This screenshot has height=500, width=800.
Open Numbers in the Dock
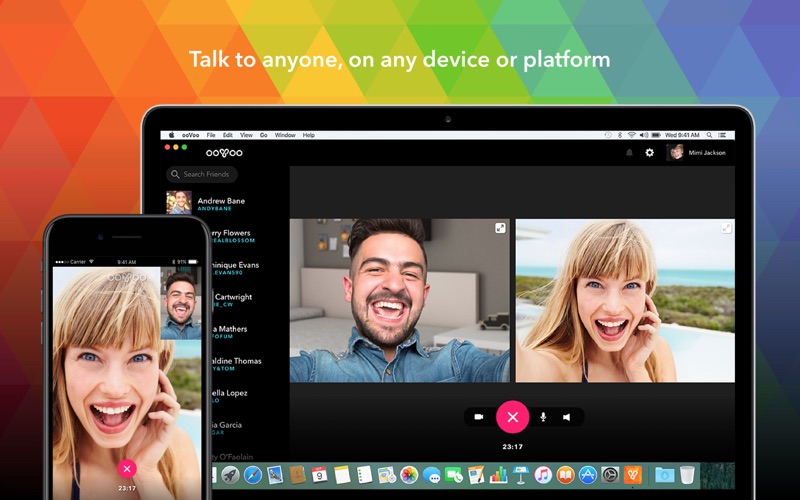pyautogui.click(x=498, y=475)
